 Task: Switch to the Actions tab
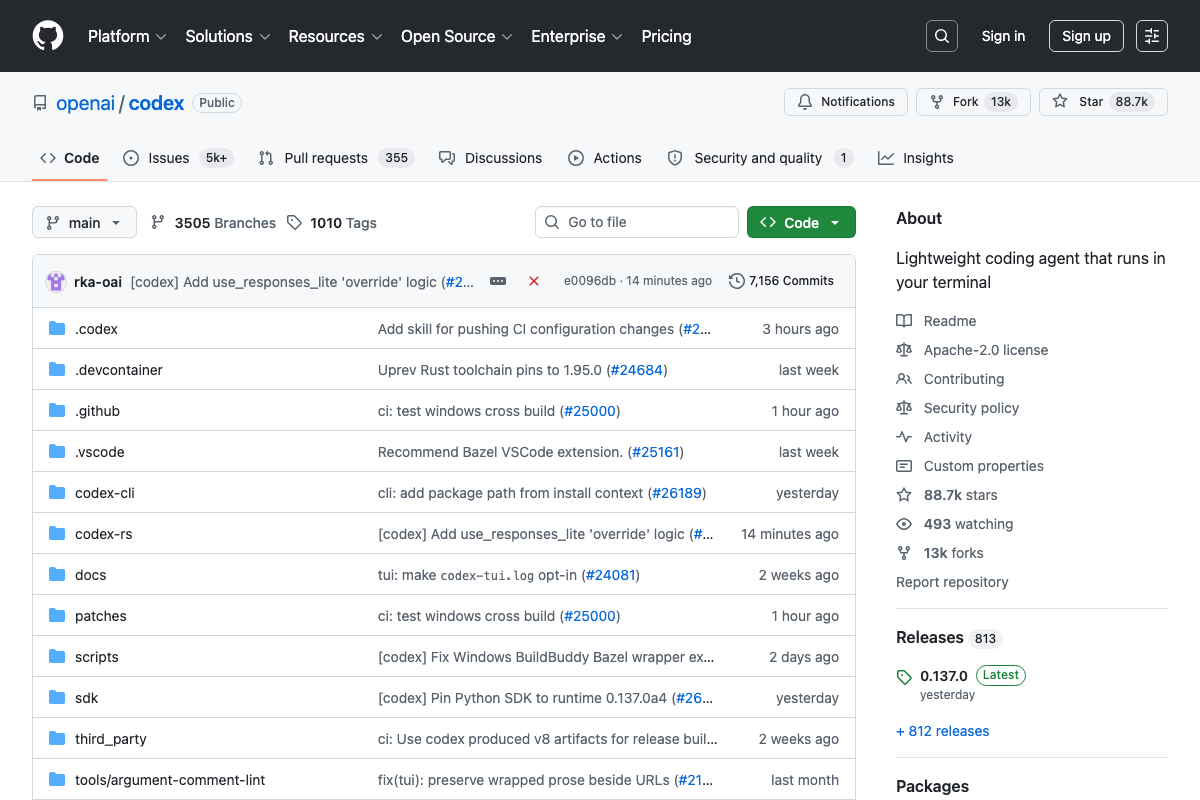(605, 158)
